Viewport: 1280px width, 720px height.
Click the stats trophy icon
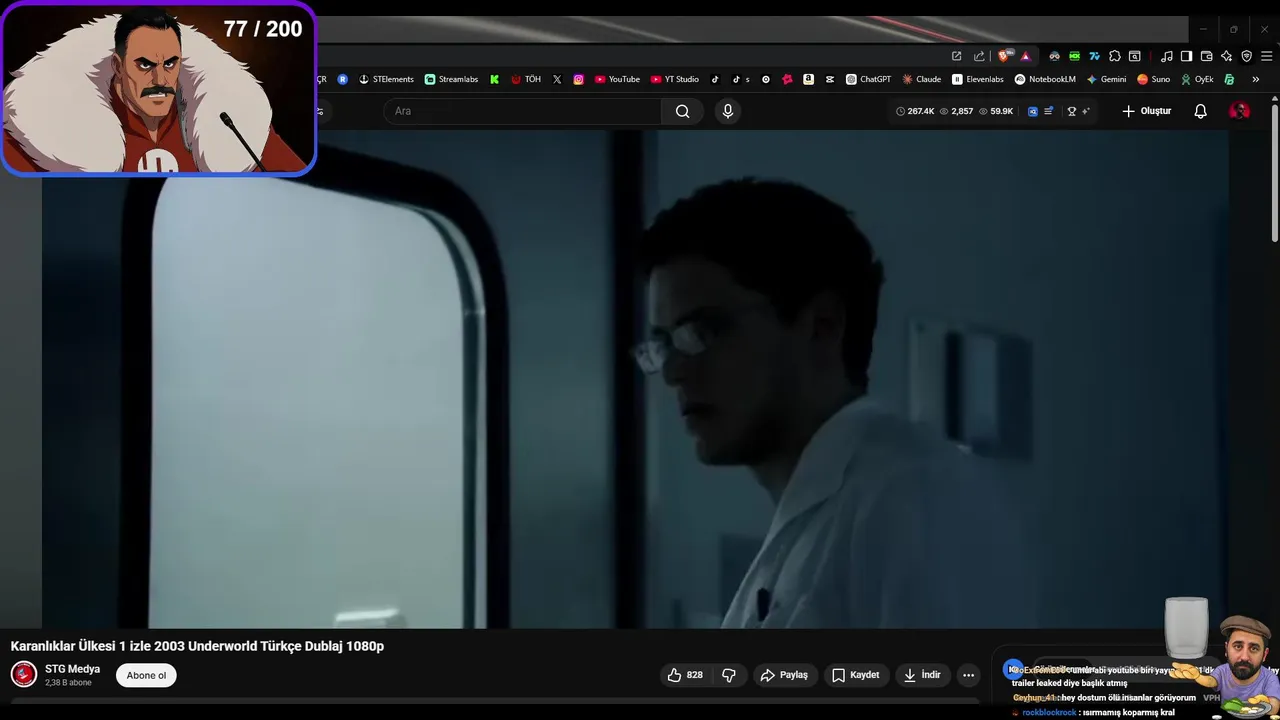pos(1071,111)
